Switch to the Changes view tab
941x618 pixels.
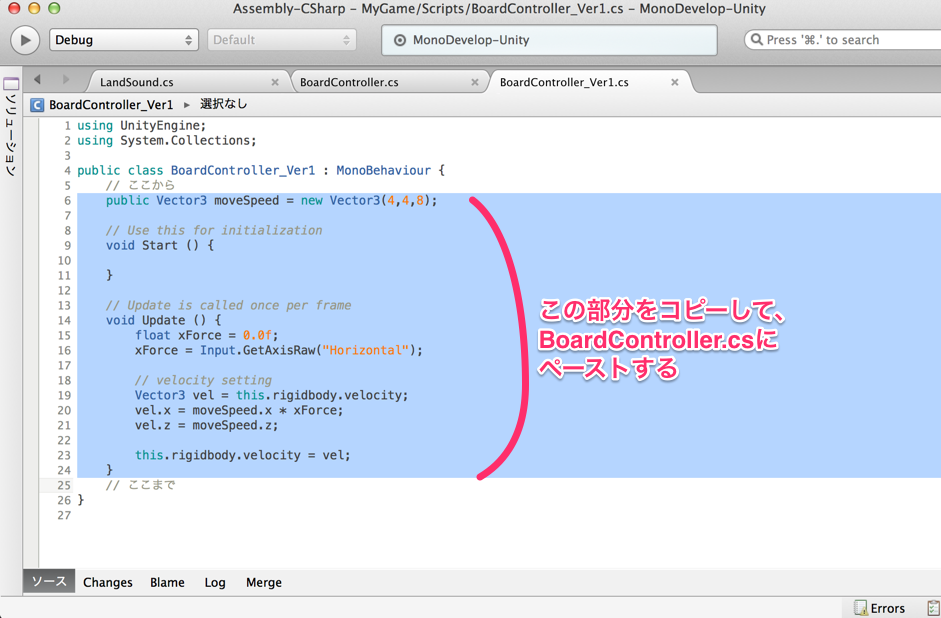tap(108, 583)
